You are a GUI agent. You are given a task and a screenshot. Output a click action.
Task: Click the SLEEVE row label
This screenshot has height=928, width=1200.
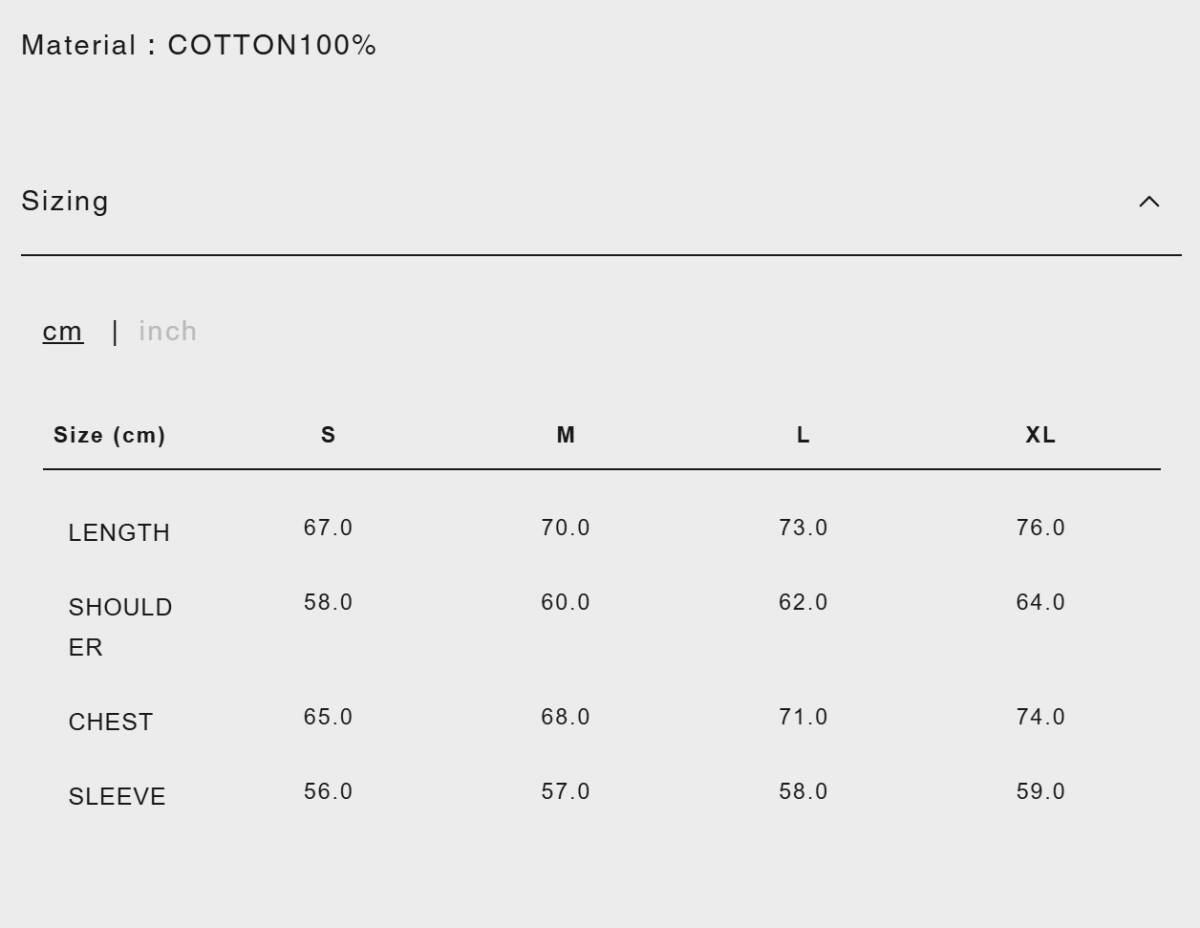[x=117, y=797]
